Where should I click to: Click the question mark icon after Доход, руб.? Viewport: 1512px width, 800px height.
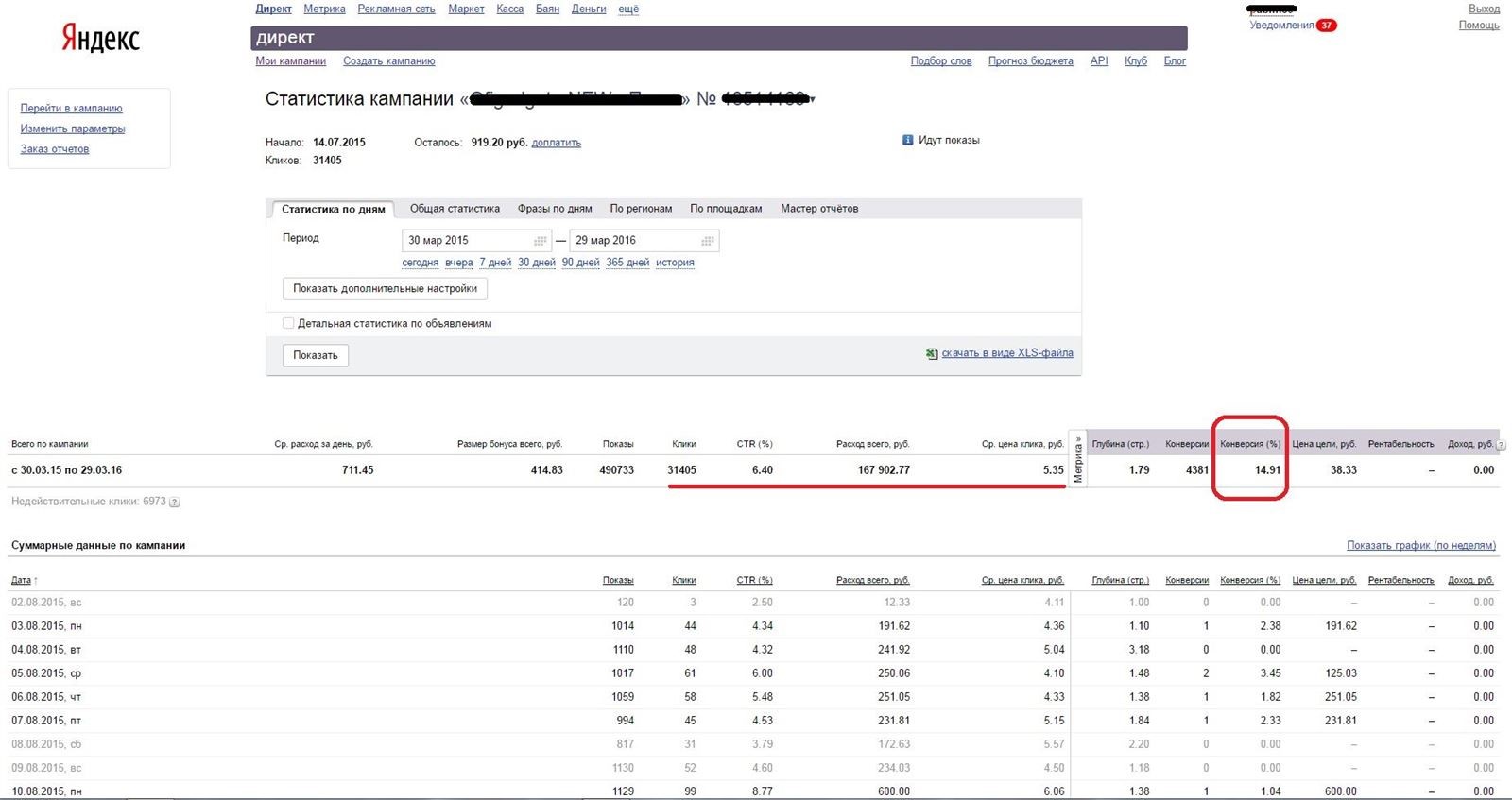tap(1501, 445)
